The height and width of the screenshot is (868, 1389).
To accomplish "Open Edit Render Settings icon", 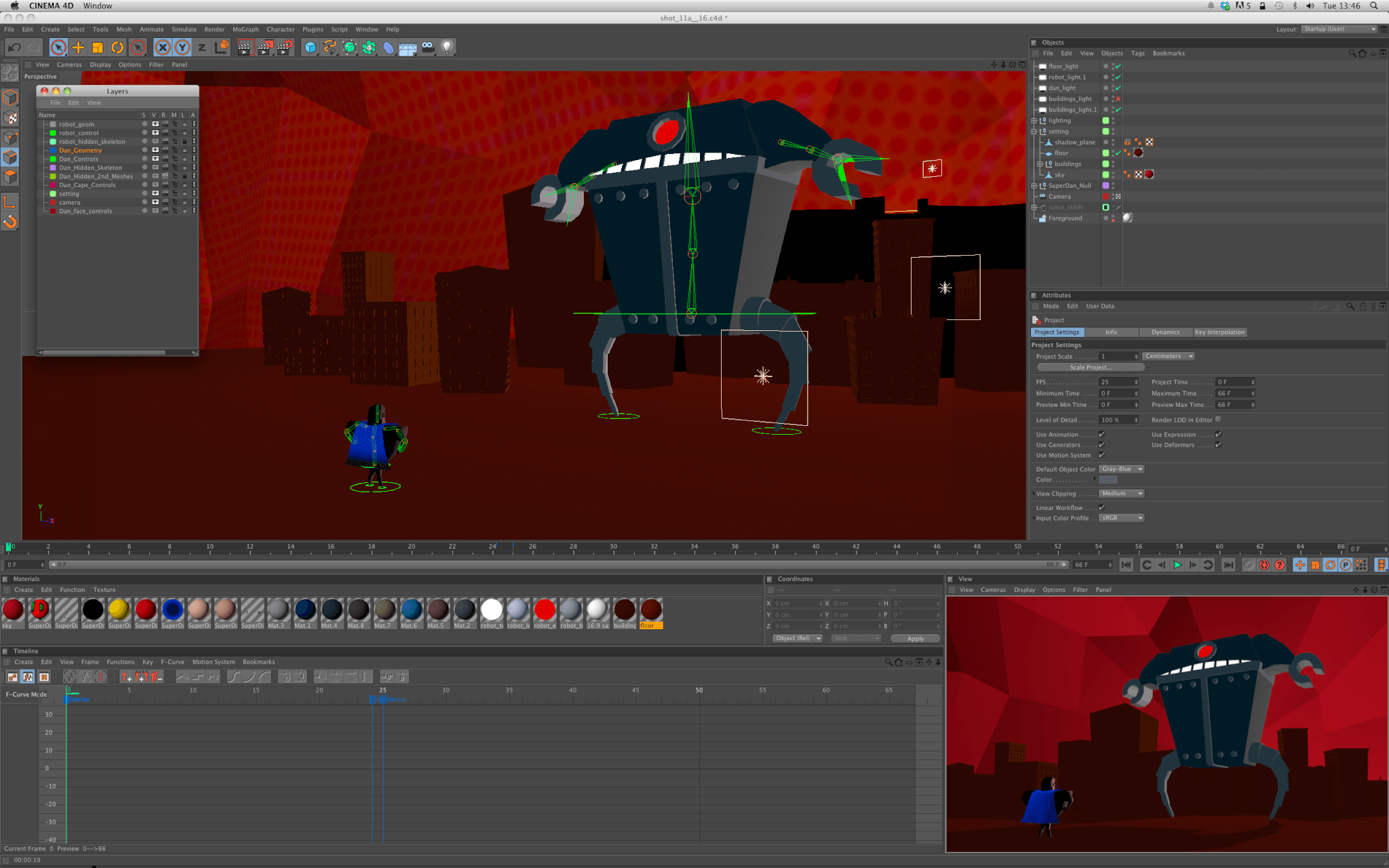I will pos(285,47).
